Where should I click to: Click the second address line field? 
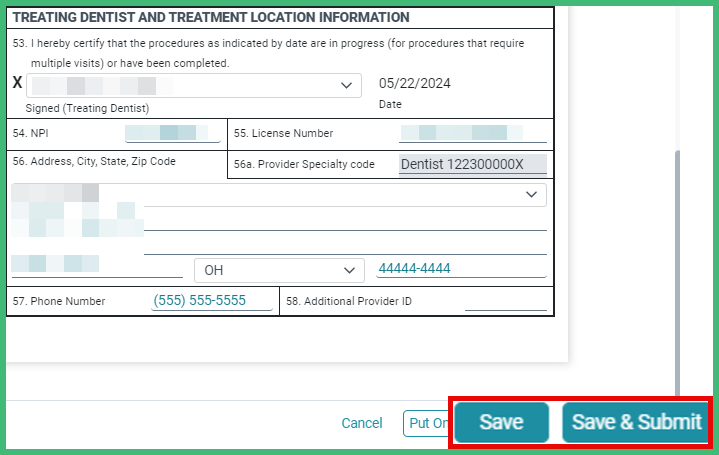click(x=345, y=220)
